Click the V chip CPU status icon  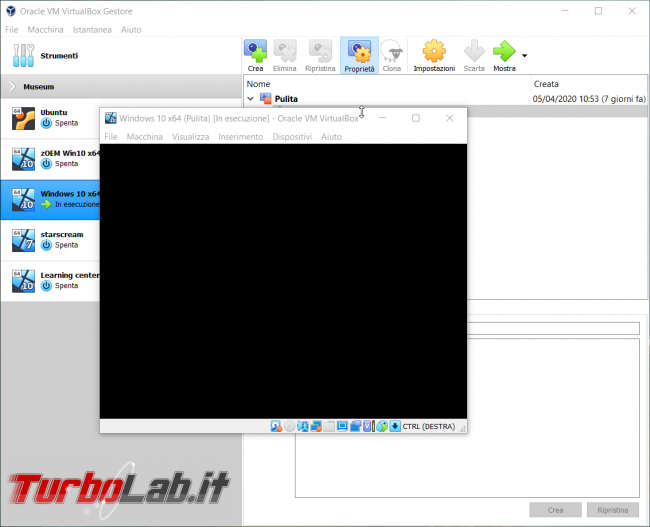pyautogui.click(x=368, y=426)
